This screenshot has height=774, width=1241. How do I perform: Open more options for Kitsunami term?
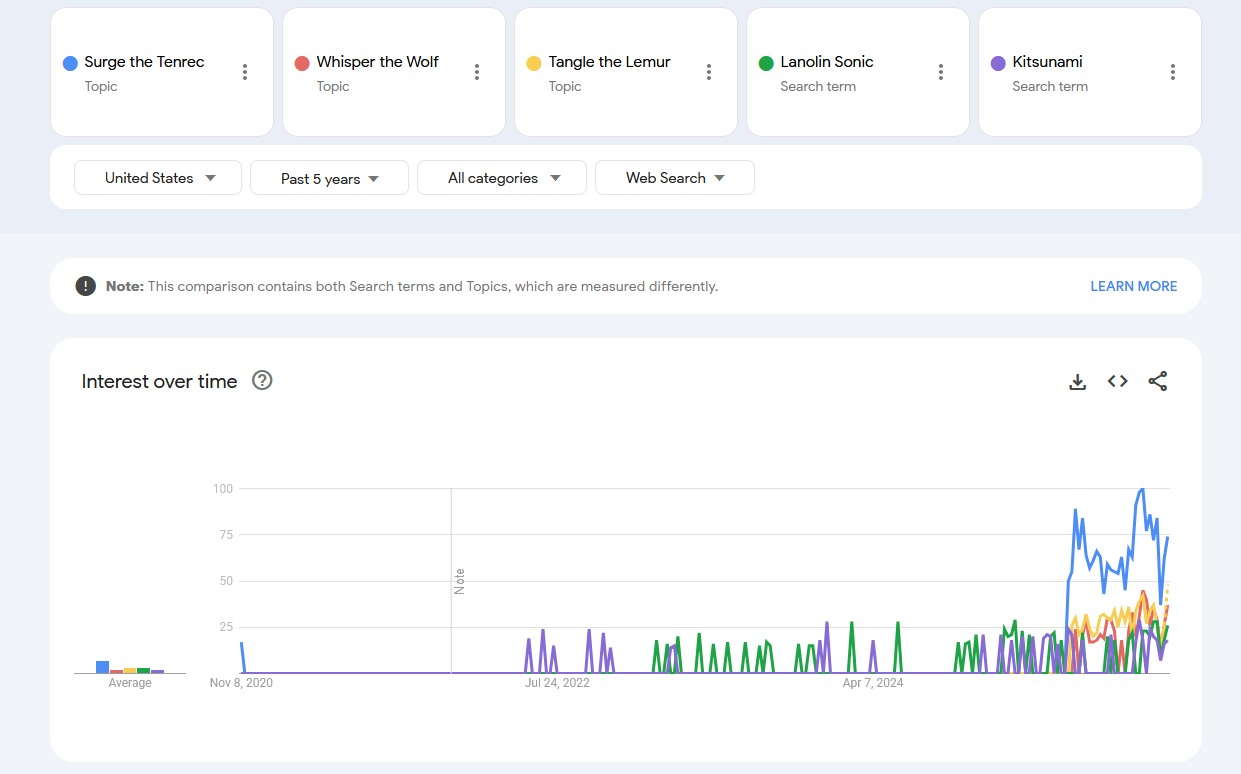click(x=1173, y=72)
